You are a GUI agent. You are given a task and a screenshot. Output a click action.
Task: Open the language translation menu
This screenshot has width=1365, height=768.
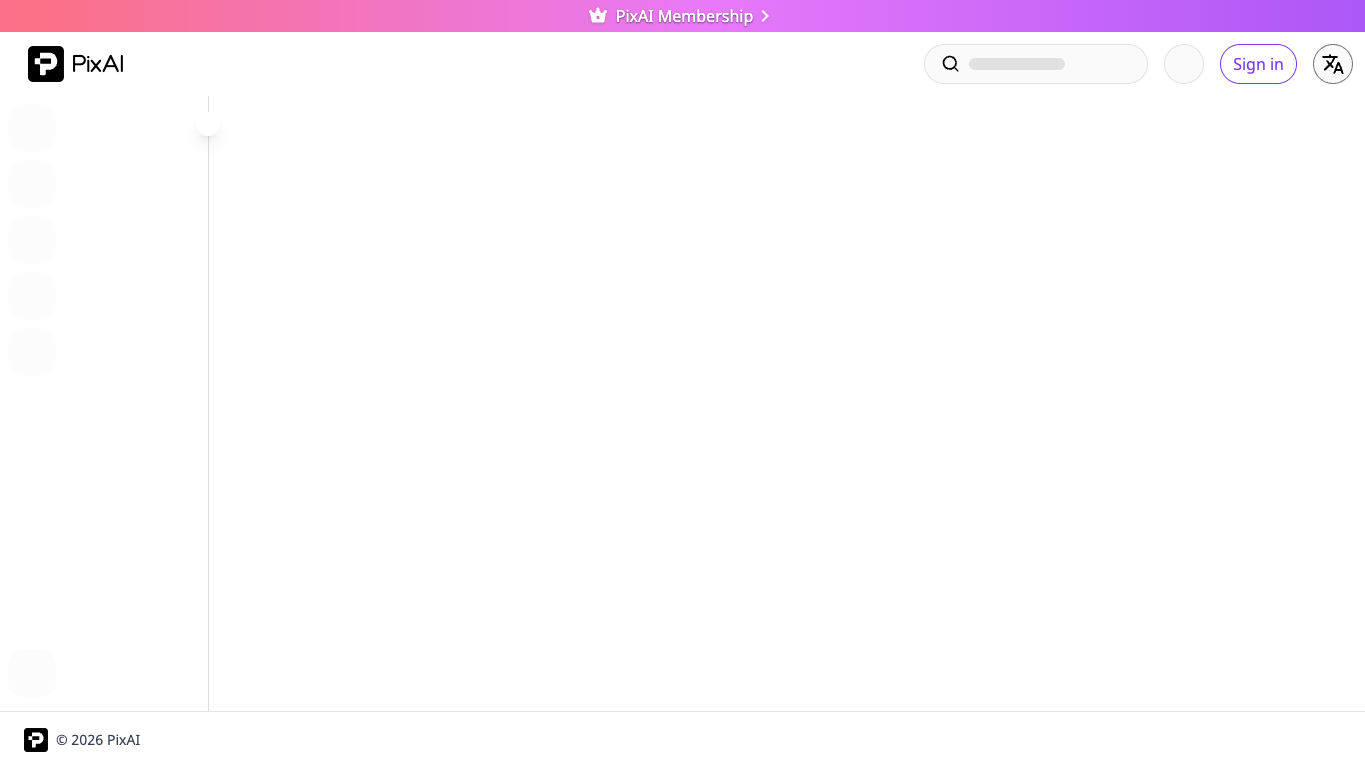tap(1333, 64)
